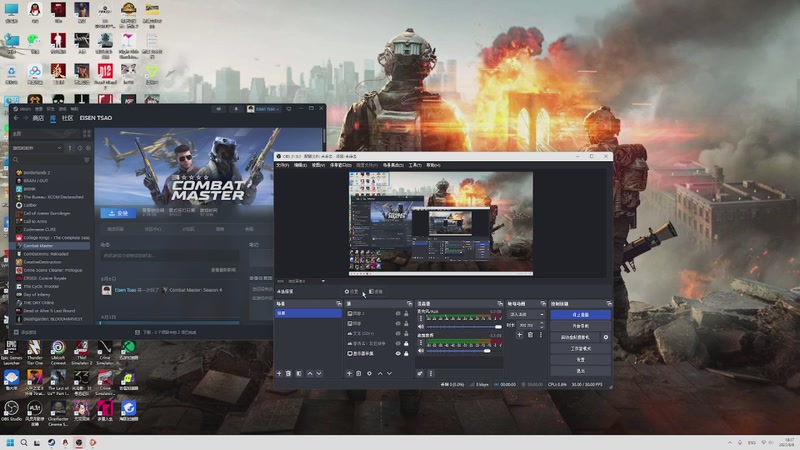Open The Last of Us Part I desktop shortcut

(x=58, y=382)
